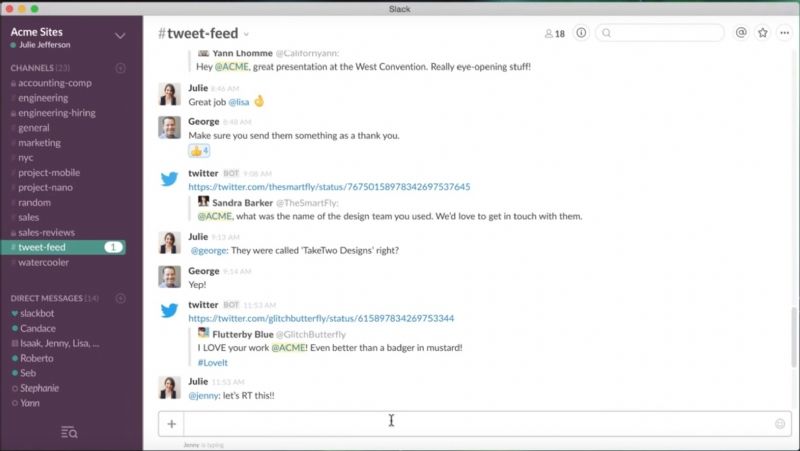
Task: Open the marketing channel
Action: click(39, 143)
